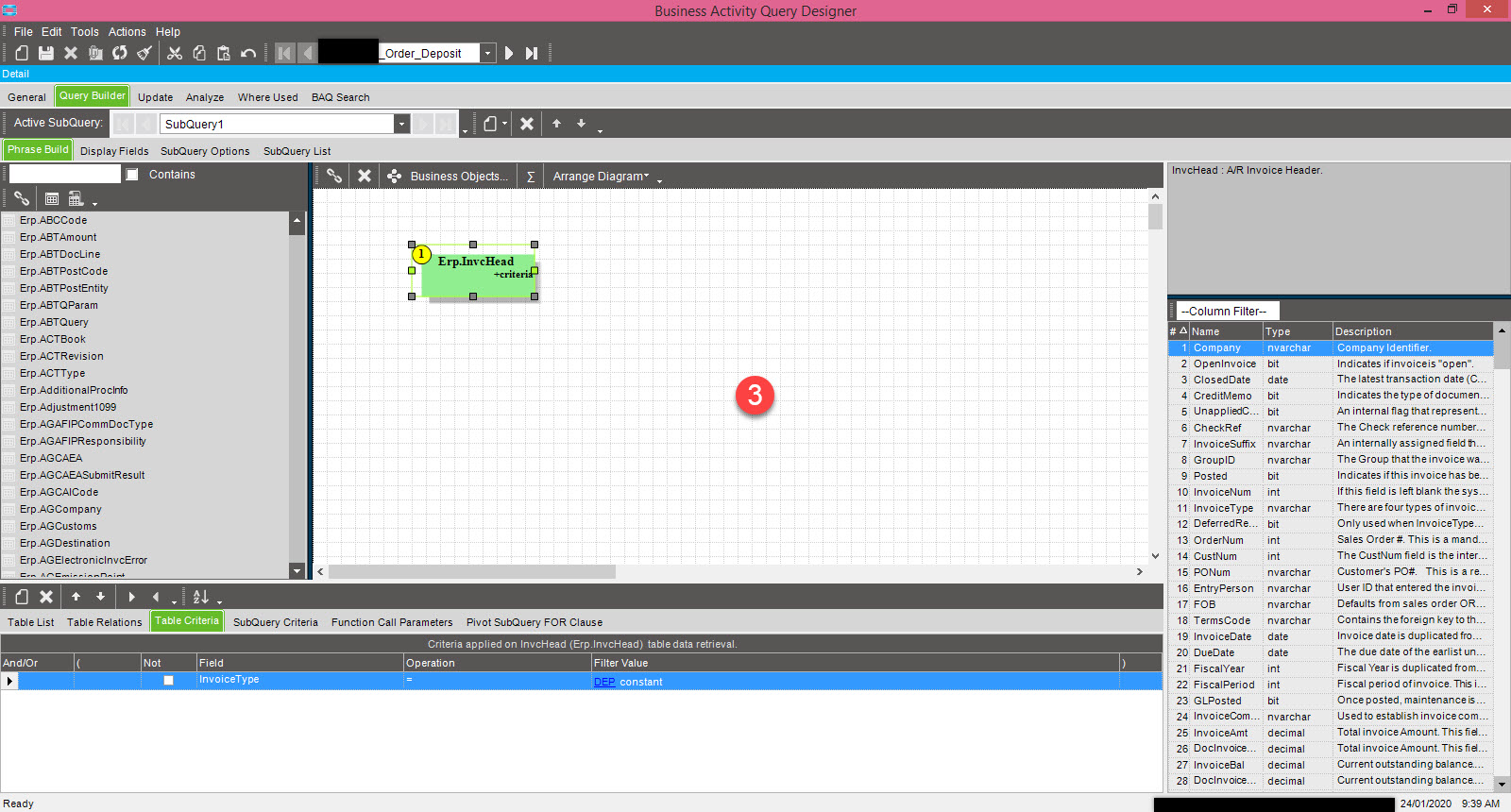Click the link icon in diagram toolbar
This screenshot has width=1511, height=812.
point(334,176)
